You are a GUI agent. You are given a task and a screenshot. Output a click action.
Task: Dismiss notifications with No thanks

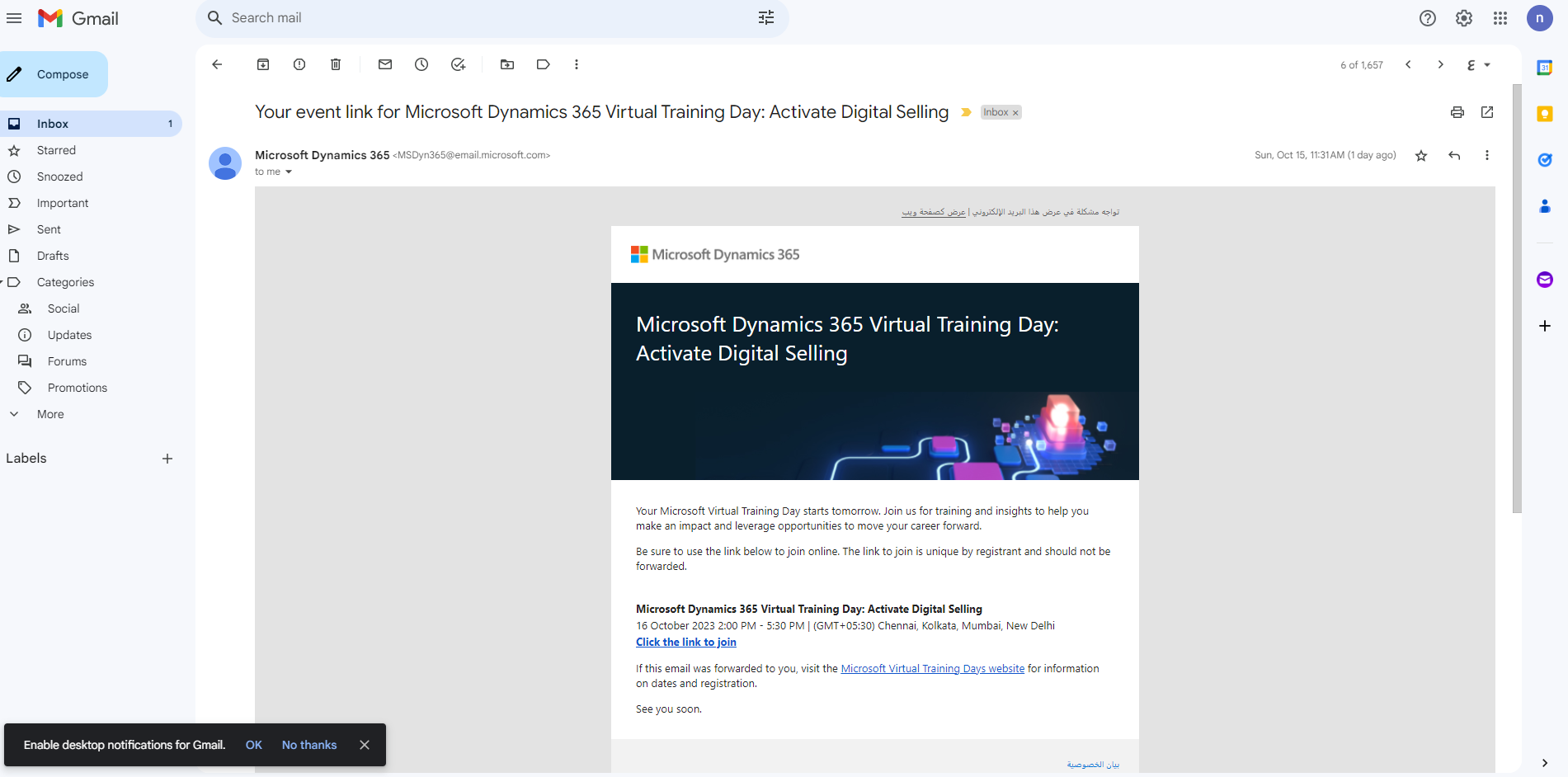[309, 744]
